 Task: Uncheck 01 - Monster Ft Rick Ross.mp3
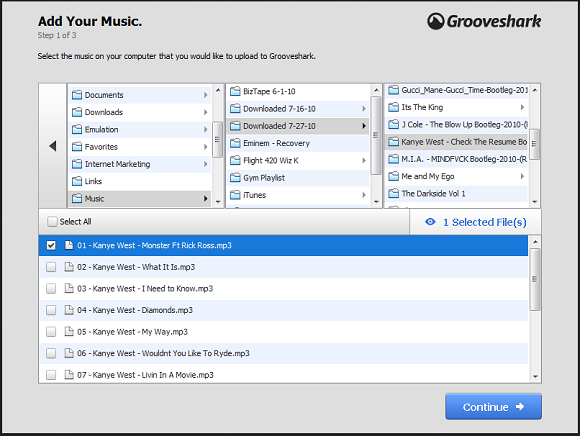click(x=51, y=246)
